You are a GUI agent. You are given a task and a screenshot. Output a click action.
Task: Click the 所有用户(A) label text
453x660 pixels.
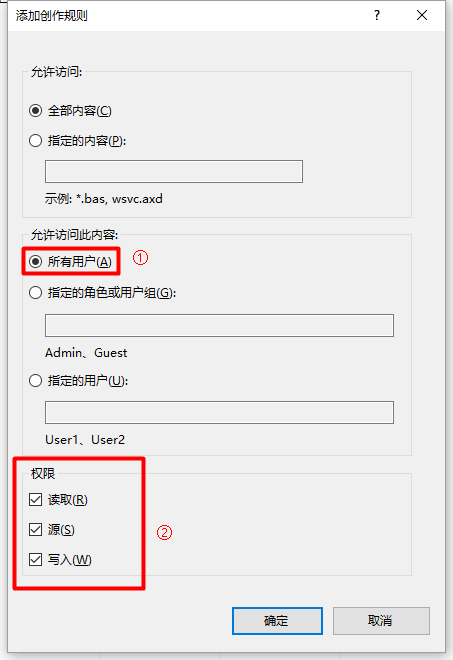80,261
